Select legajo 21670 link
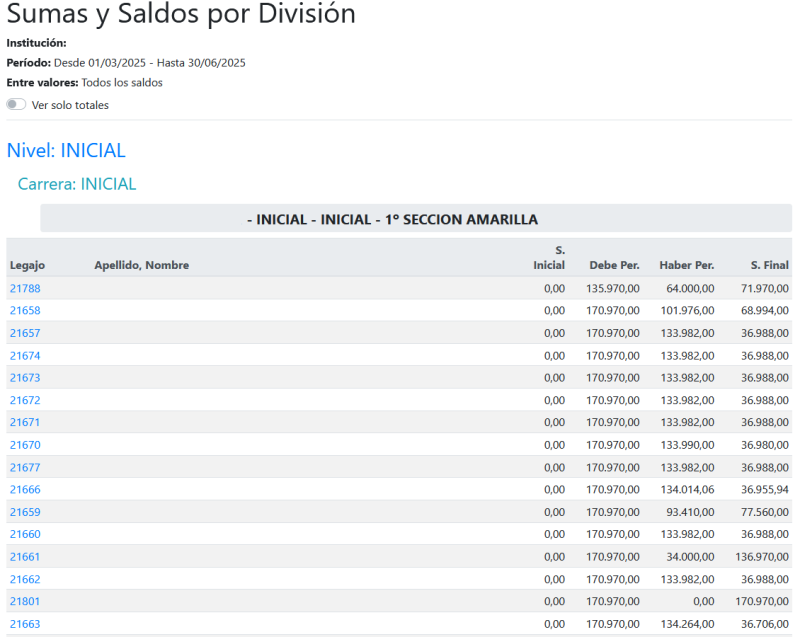800x637 pixels. click(25, 445)
